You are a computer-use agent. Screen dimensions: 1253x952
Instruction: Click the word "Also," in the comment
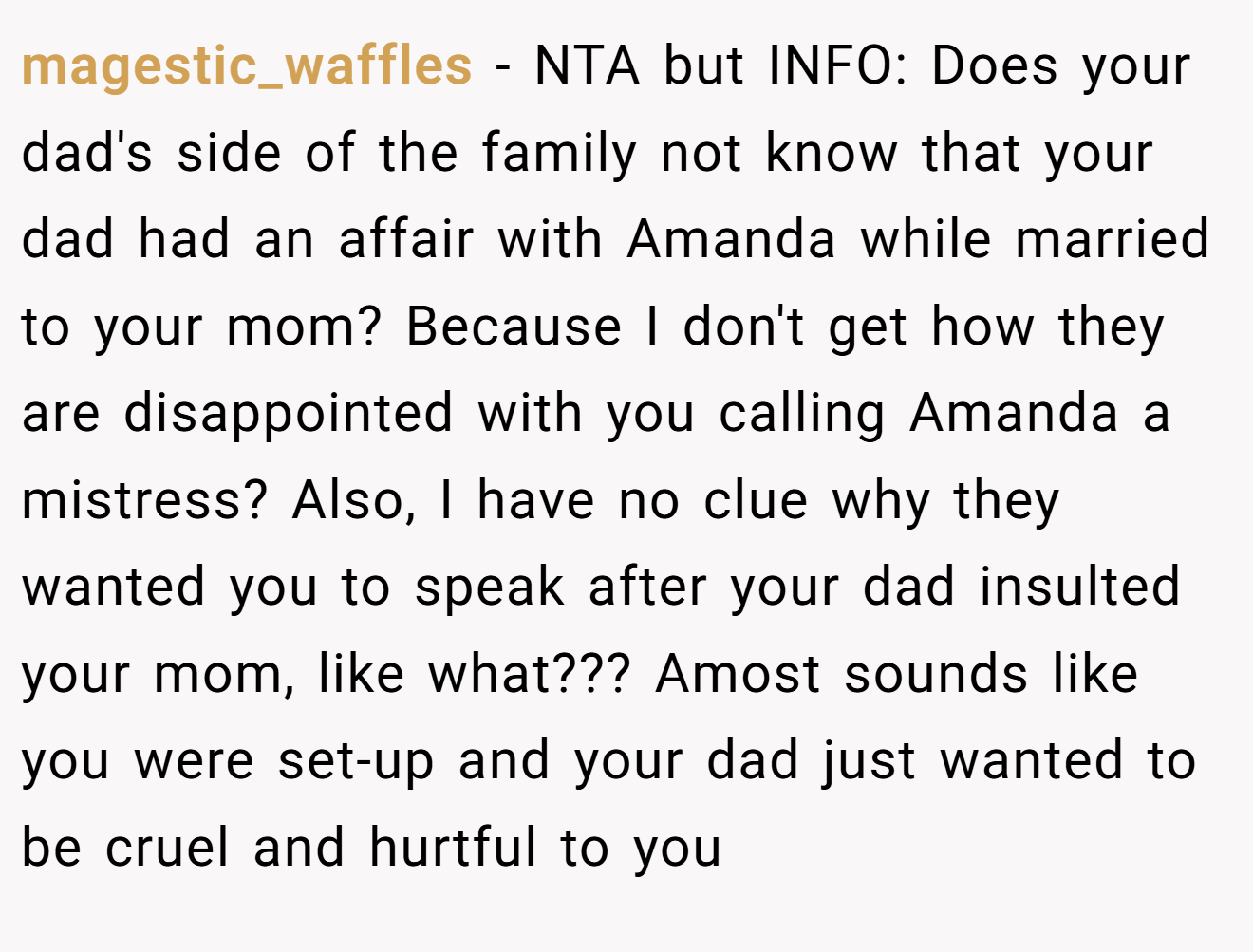coord(355,501)
